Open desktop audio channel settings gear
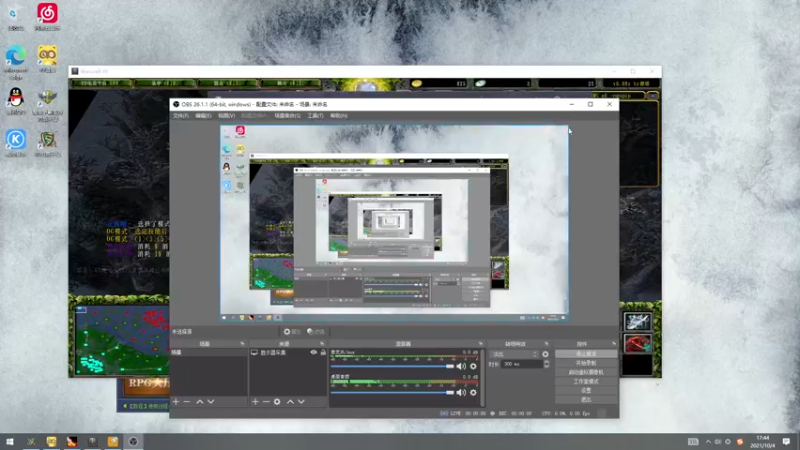 (x=473, y=392)
